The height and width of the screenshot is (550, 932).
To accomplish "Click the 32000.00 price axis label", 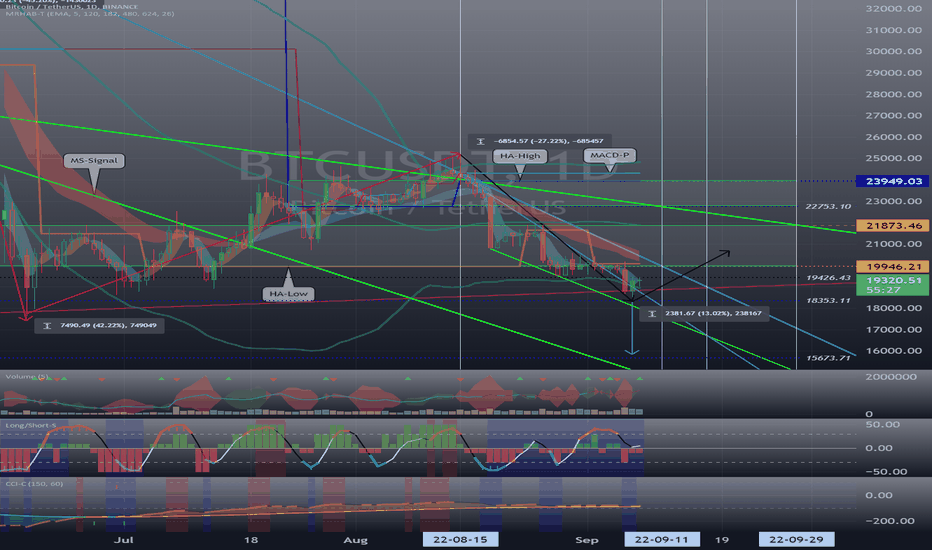I will pyautogui.click(x=893, y=8).
